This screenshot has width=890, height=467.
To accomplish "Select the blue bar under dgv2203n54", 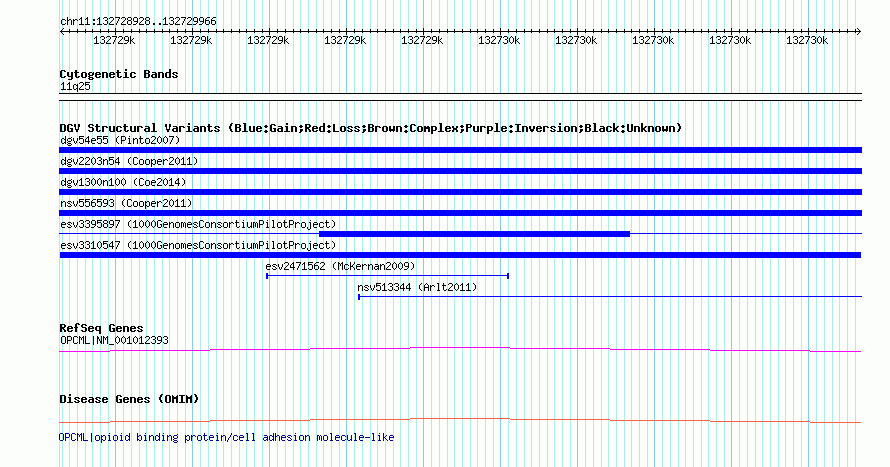I will (460, 171).
